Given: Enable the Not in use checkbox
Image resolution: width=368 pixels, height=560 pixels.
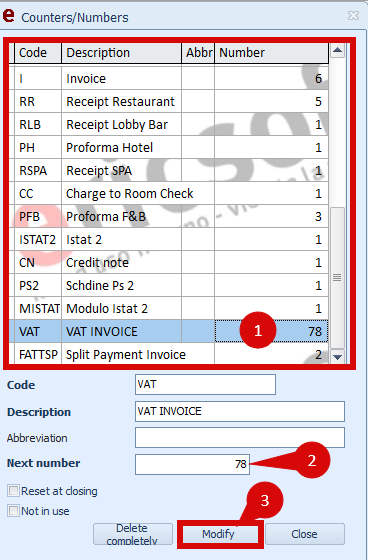Looking at the screenshot, I should point(14,511).
